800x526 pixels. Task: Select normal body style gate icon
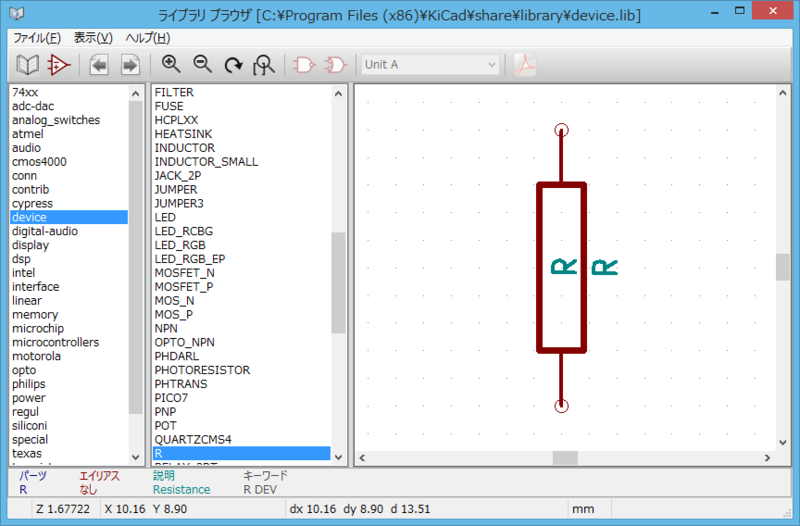[x=304, y=65]
